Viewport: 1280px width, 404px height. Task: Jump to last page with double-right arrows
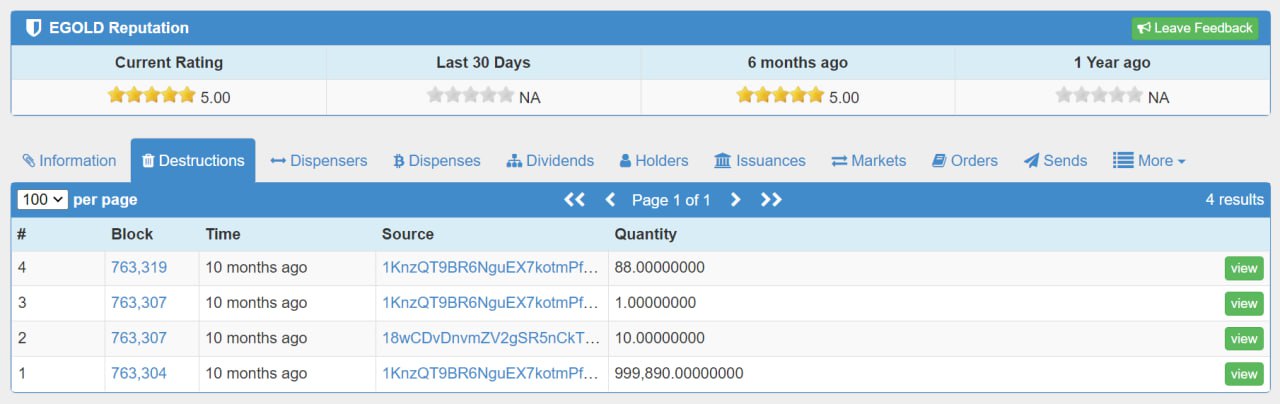pyautogui.click(x=771, y=200)
